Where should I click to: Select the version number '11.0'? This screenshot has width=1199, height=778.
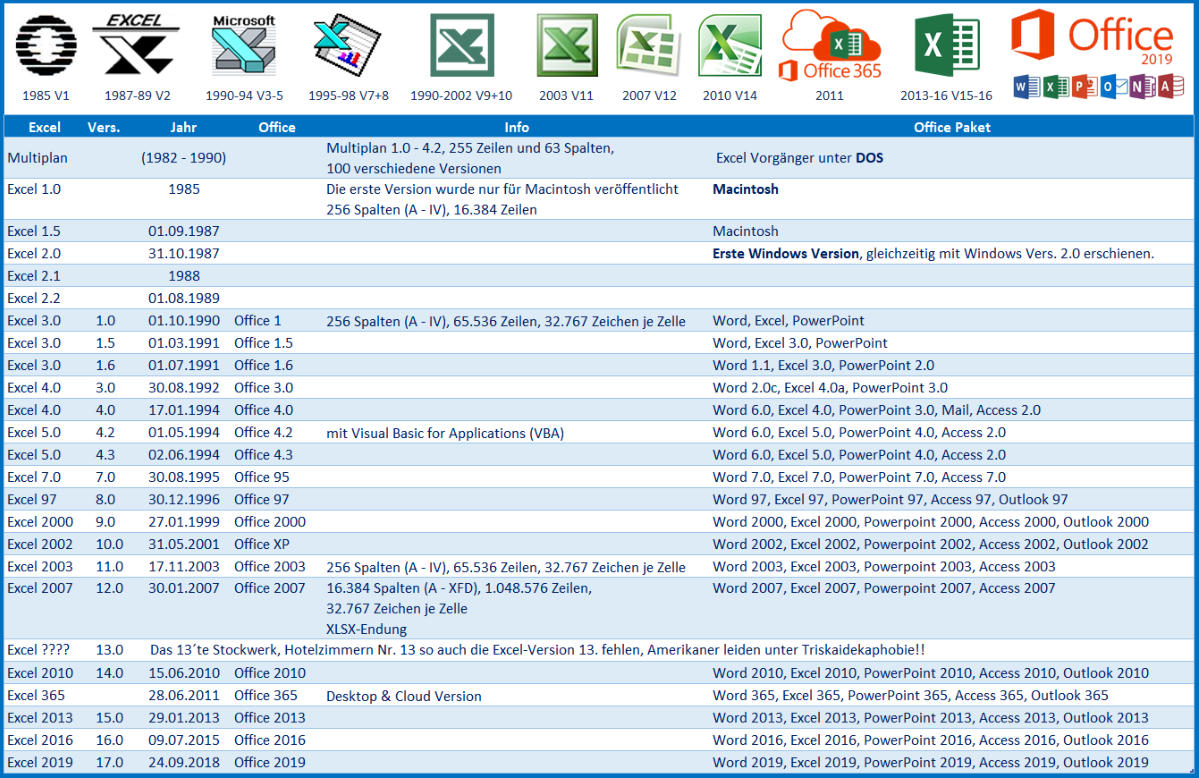(109, 566)
